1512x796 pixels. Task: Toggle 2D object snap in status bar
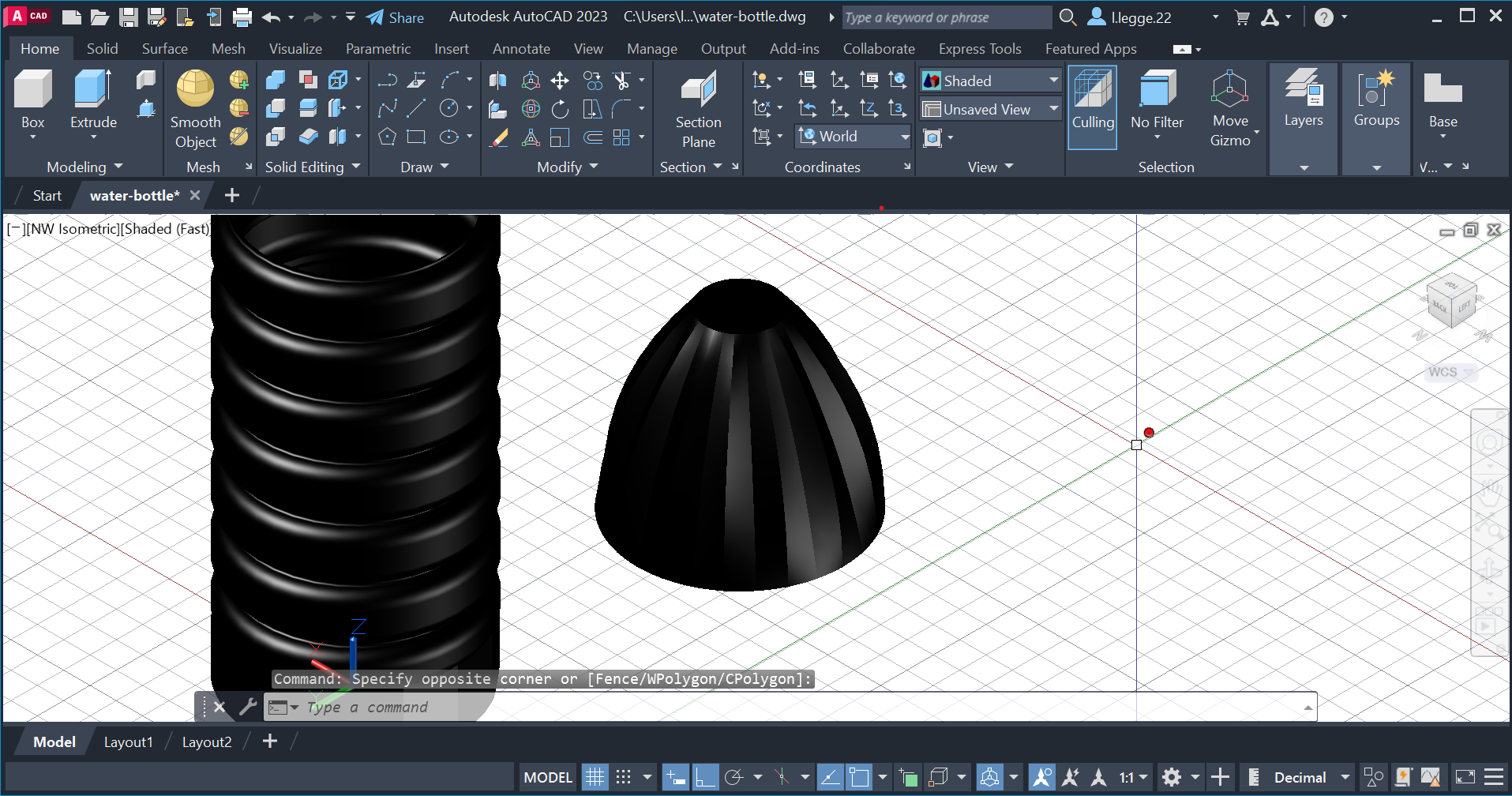[x=859, y=777]
